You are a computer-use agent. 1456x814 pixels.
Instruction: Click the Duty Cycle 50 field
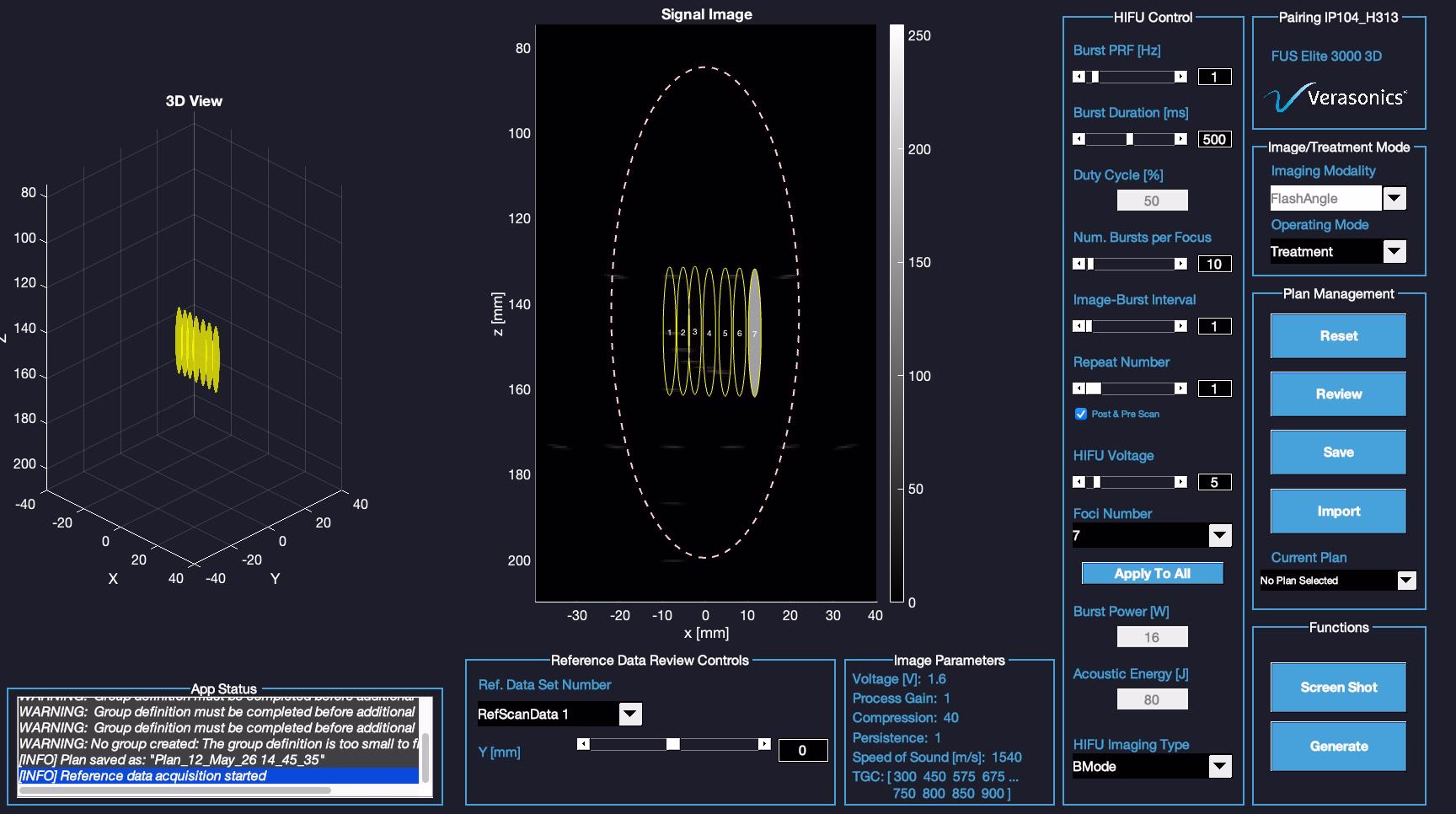(1152, 201)
